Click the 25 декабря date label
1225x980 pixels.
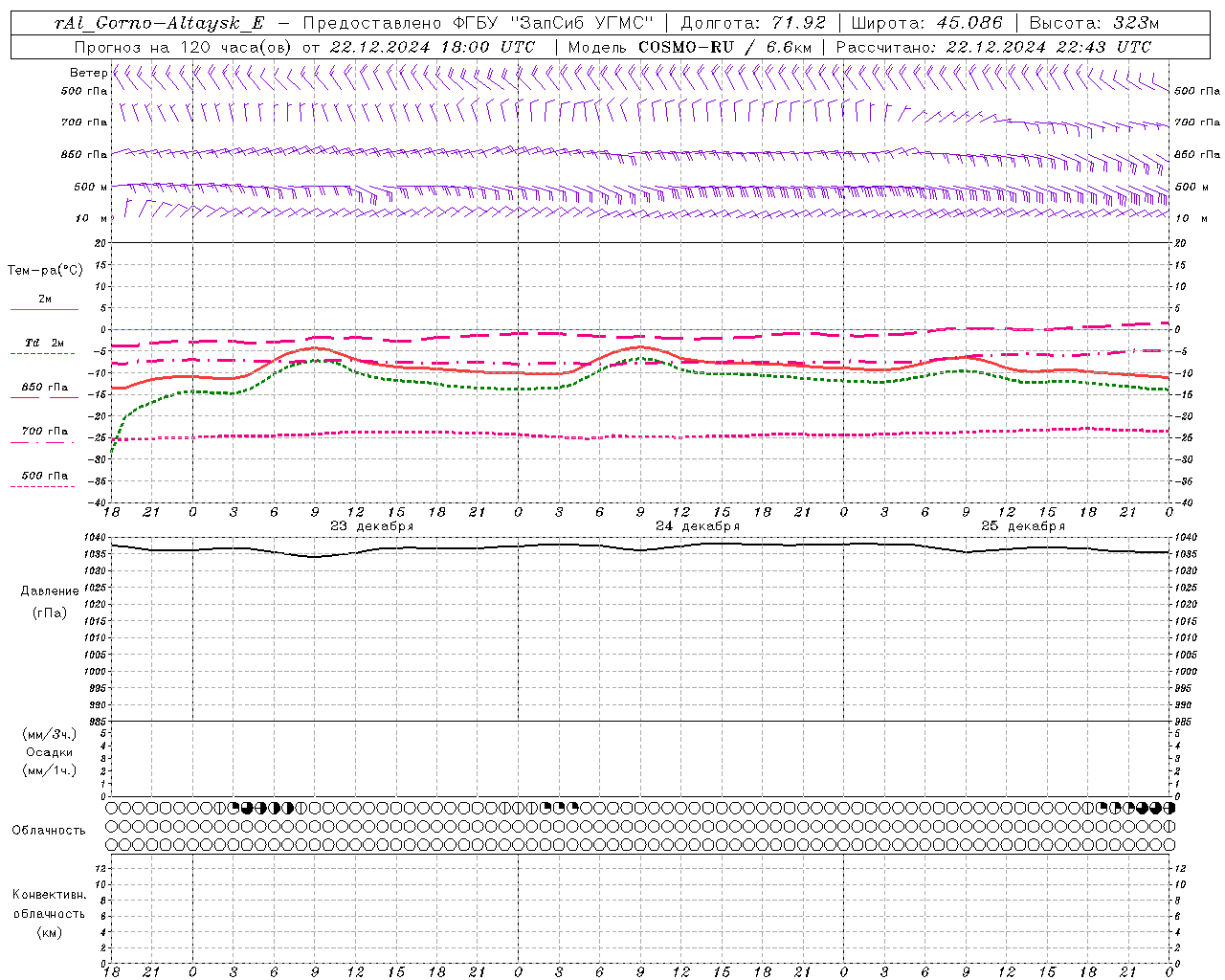[x=1023, y=526]
